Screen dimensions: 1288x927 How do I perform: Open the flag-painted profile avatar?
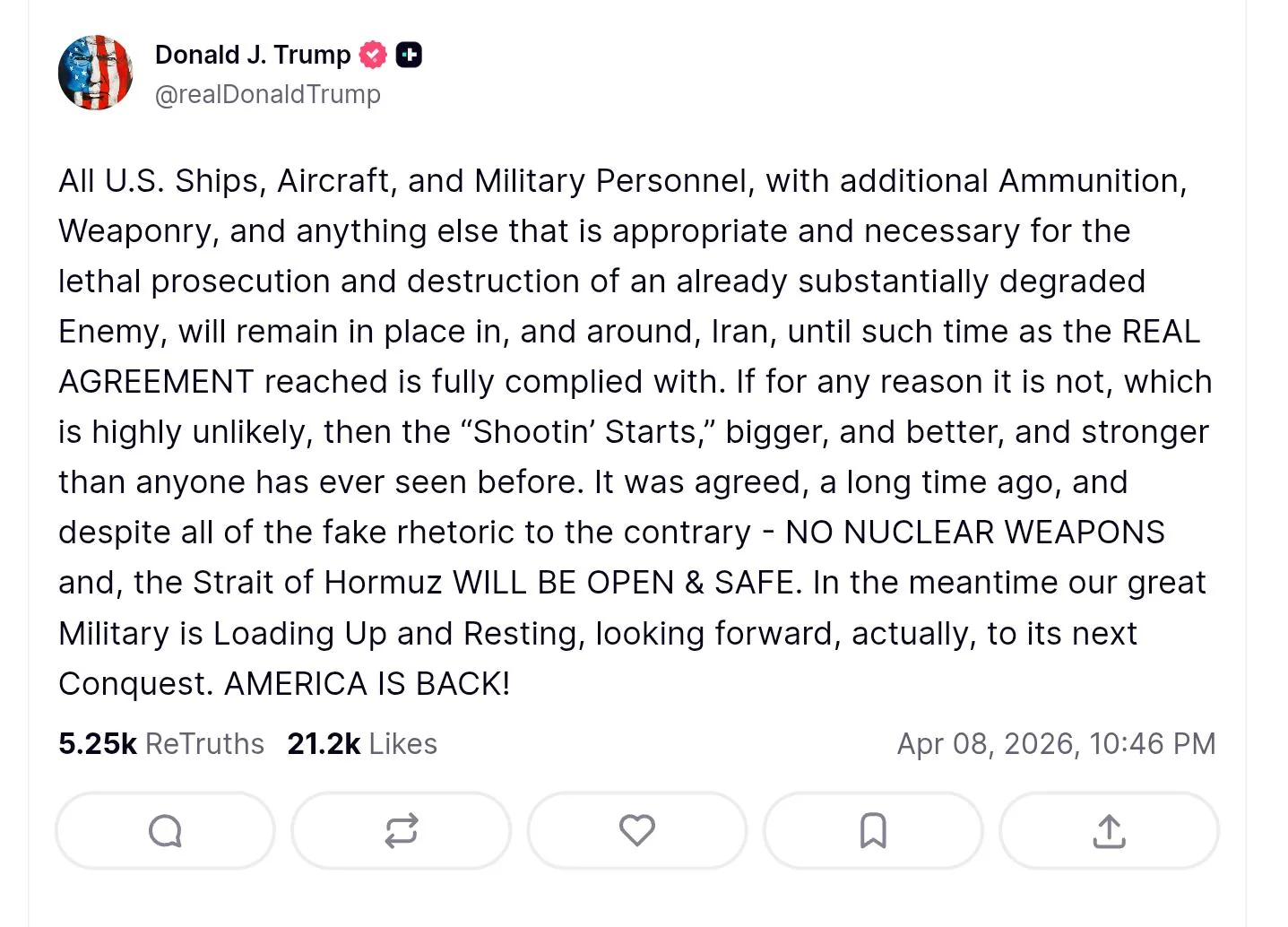96,73
